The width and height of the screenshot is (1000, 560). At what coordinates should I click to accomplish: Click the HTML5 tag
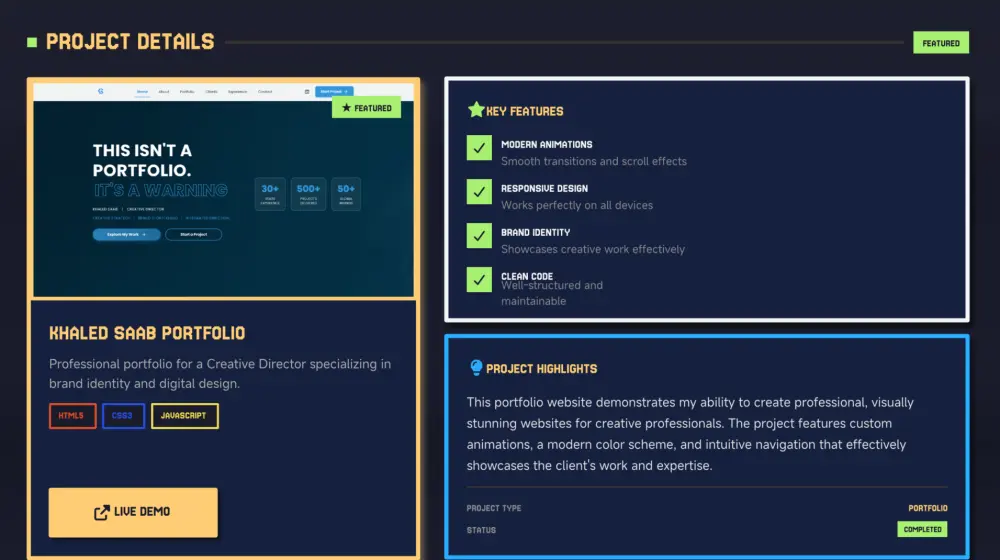72,416
